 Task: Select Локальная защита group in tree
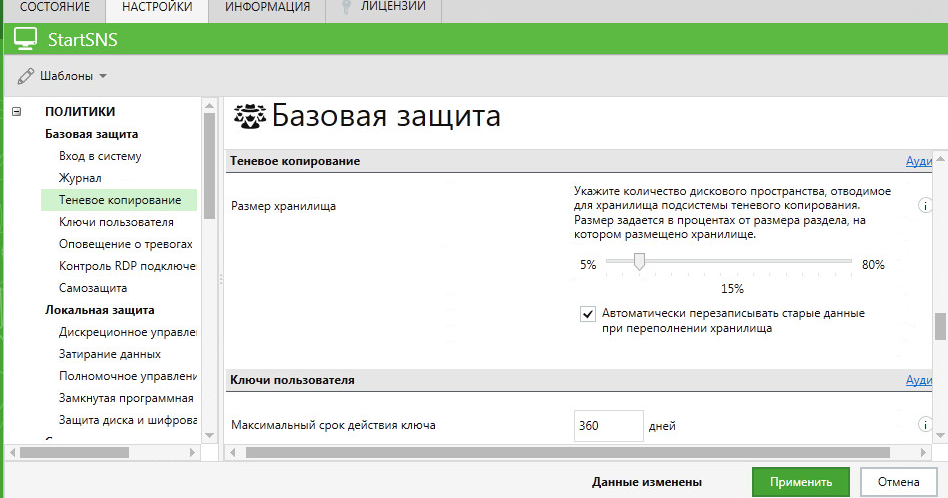pyautogui.click(x=99, y=310)
